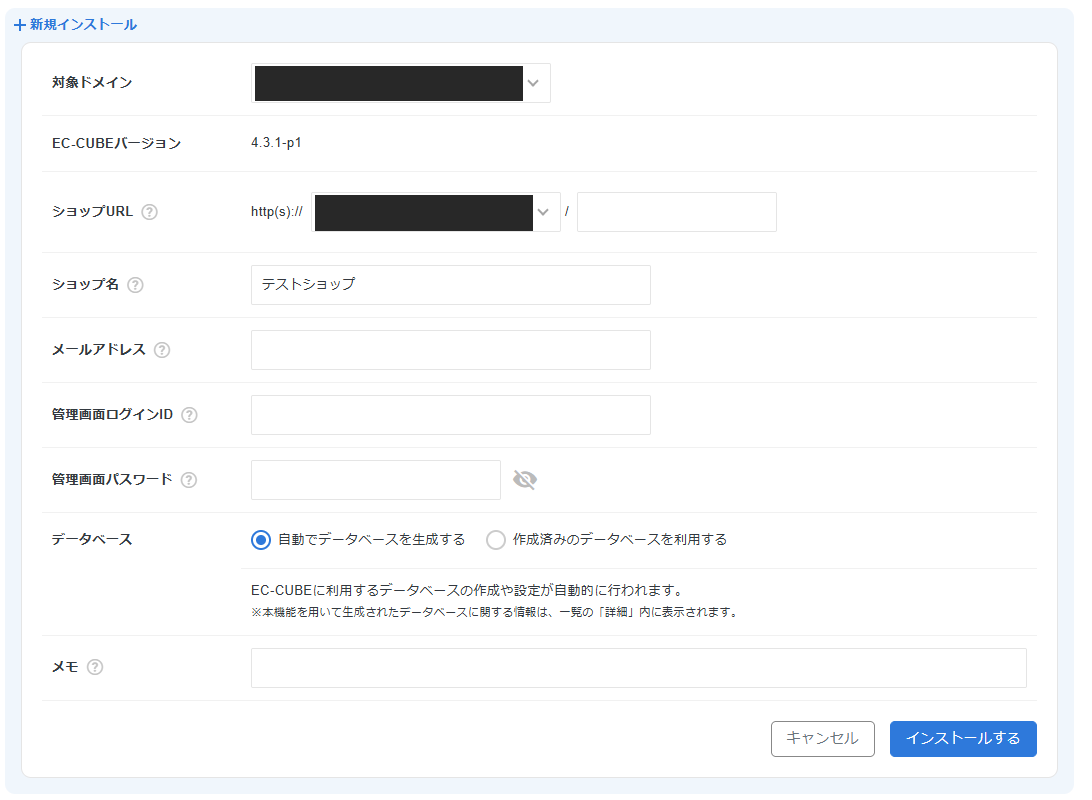Open the ショップURL domain dropdown
This screenshot has height=800, width=1092.
coord(436,212)
